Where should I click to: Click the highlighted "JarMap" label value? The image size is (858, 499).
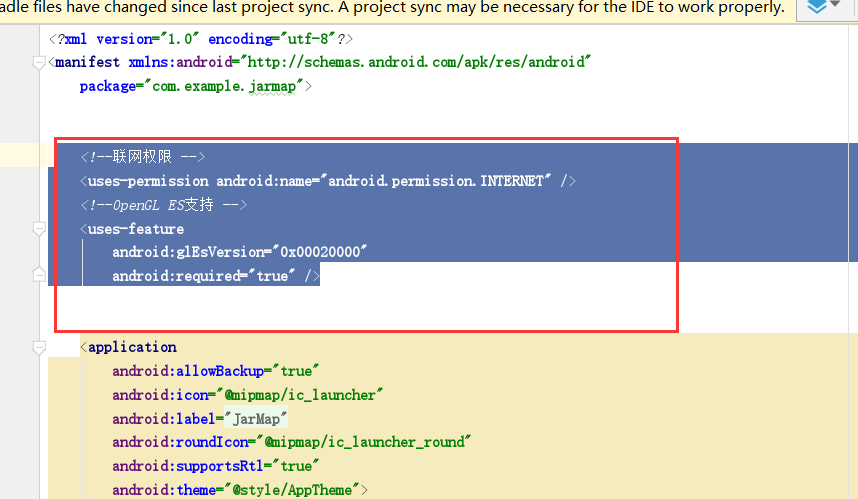point(256,419)
